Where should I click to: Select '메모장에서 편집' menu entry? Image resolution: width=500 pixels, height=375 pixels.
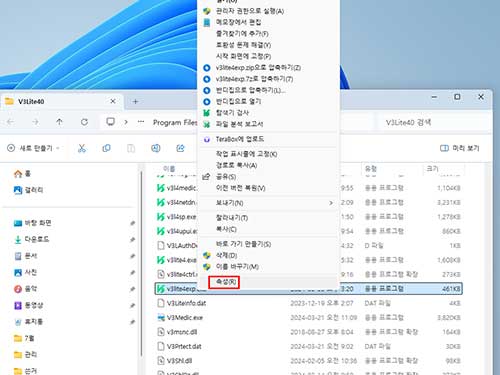[x=238, y=22]
